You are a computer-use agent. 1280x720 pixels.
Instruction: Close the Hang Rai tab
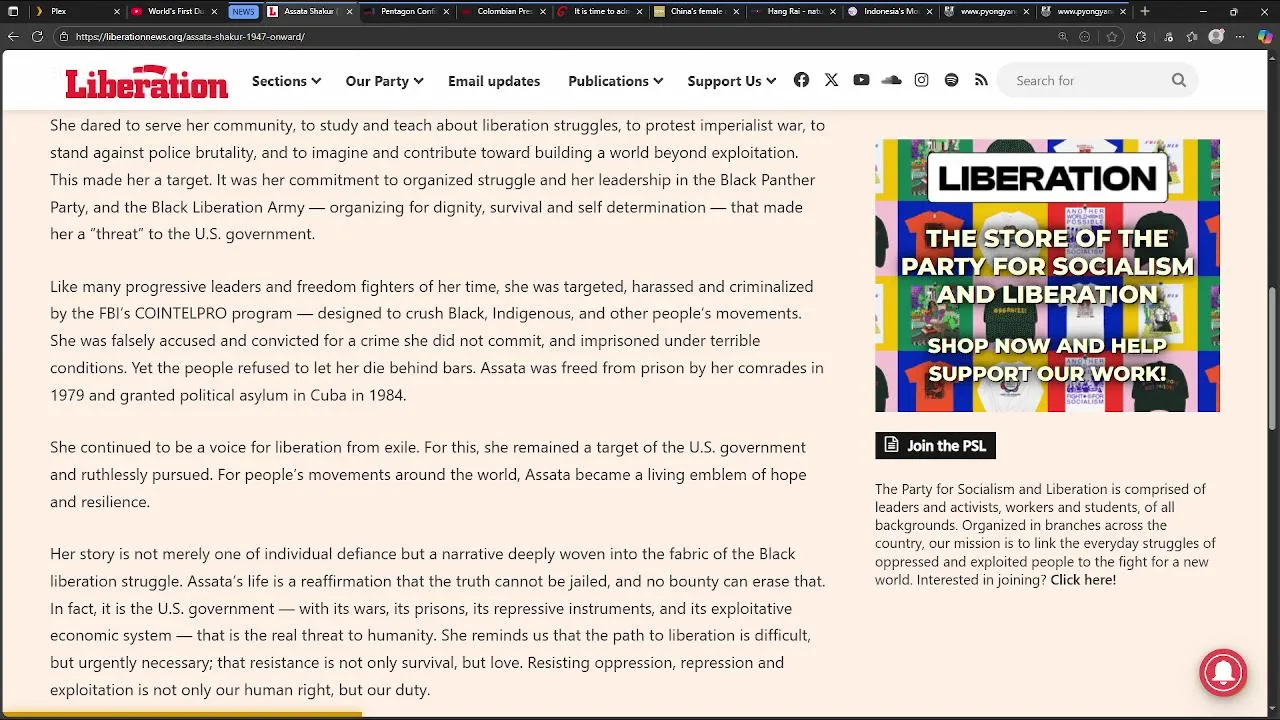click(833, 12)
